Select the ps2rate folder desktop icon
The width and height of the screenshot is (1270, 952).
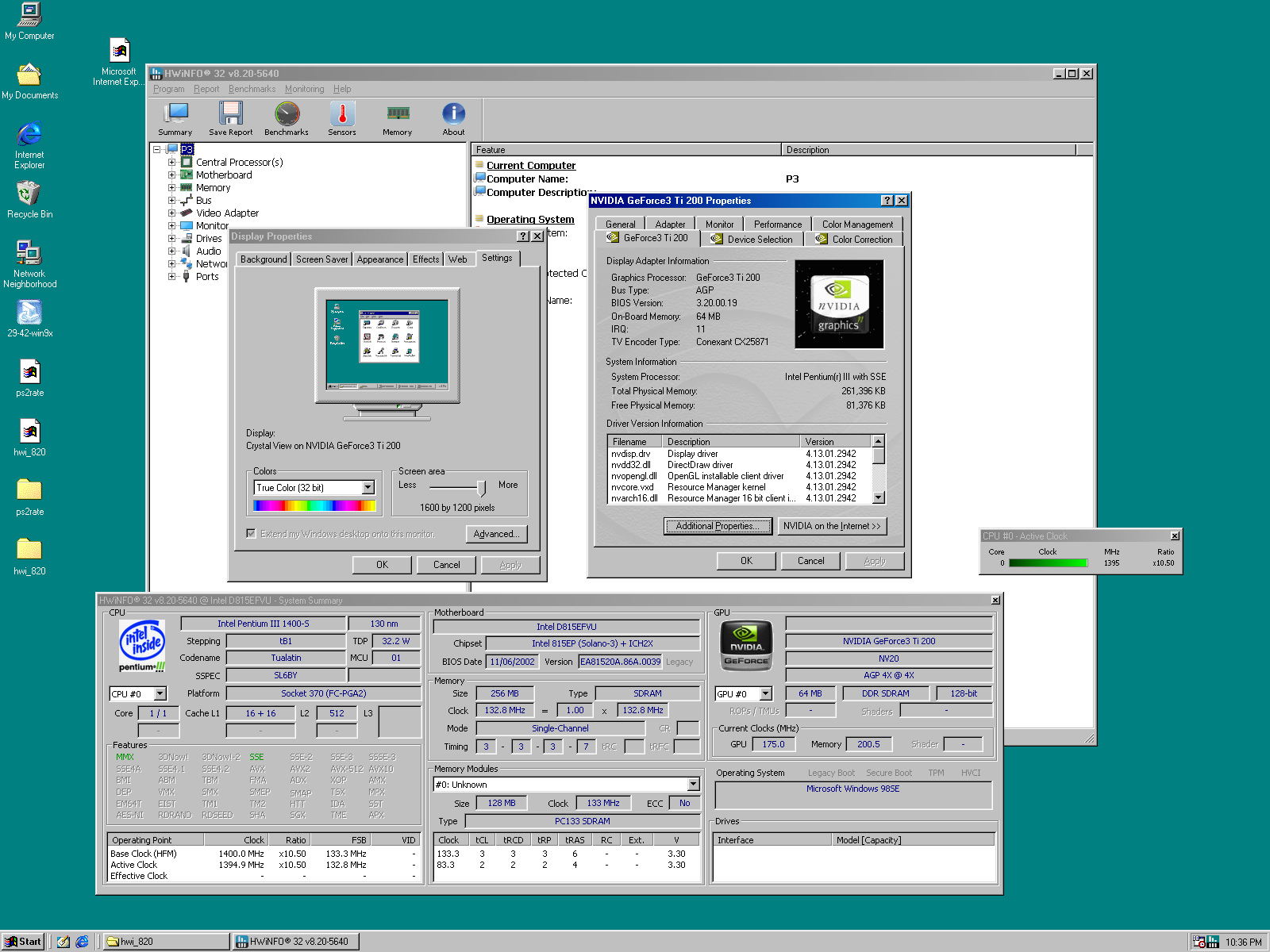[29, 497]
